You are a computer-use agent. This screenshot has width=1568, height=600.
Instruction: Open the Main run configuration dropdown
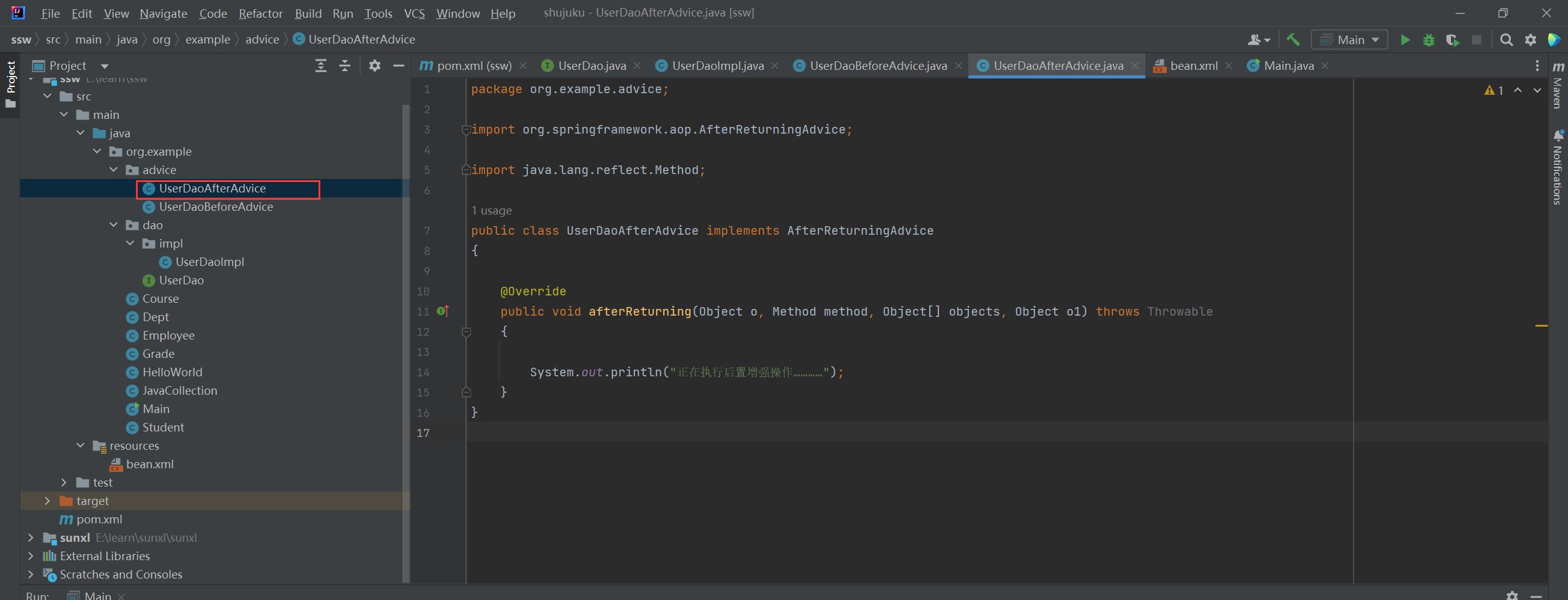point(1349,40)
